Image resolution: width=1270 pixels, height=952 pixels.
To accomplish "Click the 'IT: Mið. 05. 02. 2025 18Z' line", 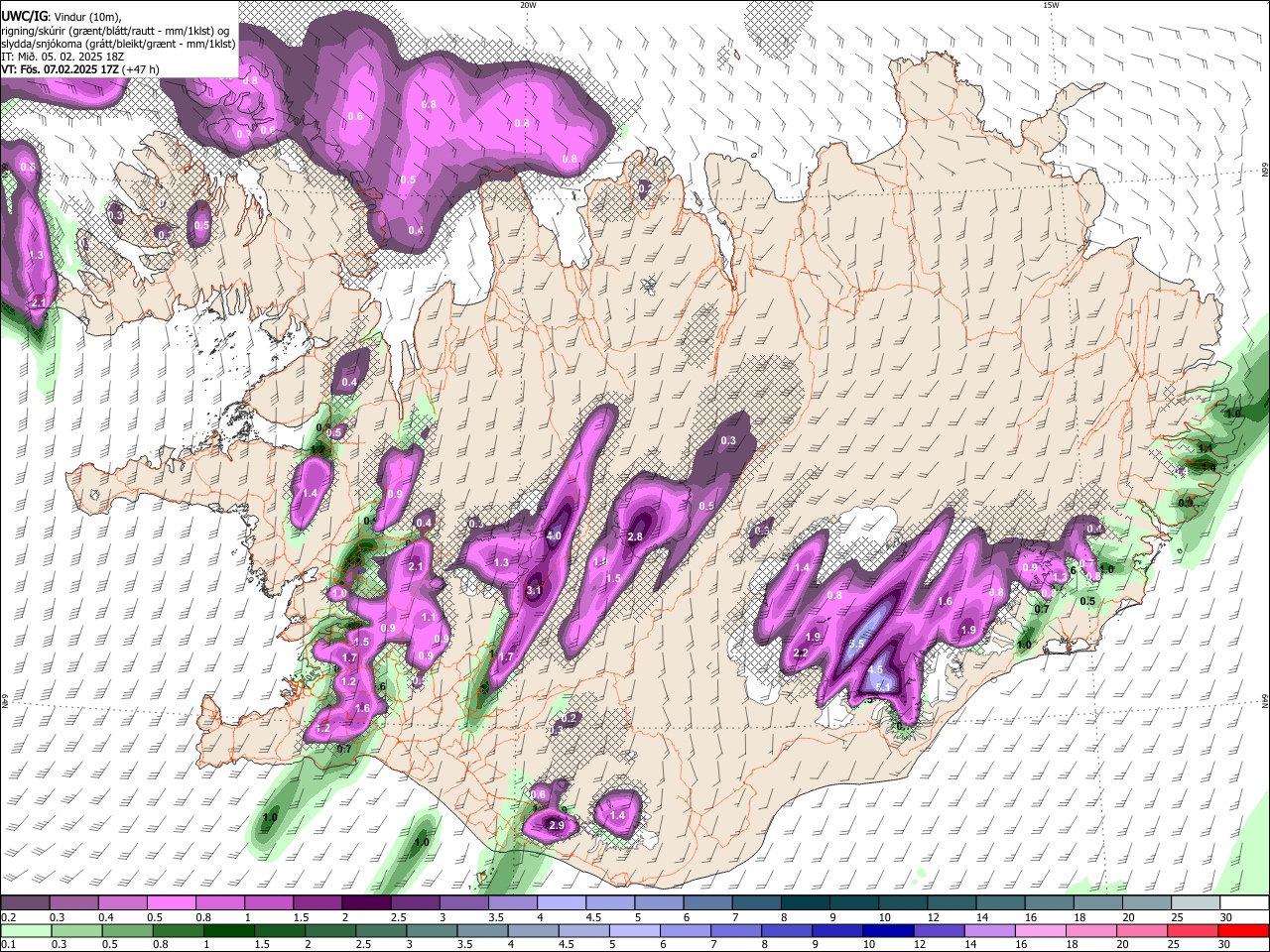I will click(63, 57).
